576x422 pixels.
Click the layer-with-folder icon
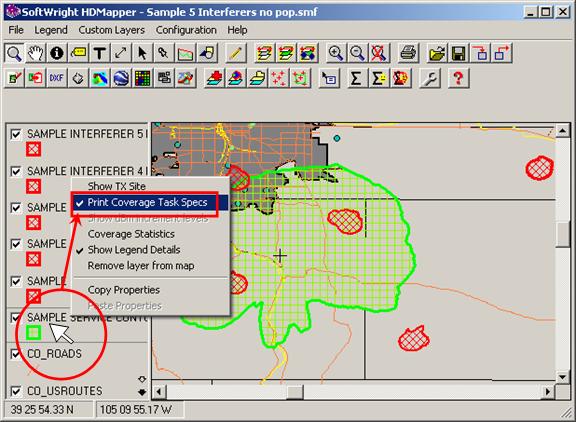[x=257, y=78]
